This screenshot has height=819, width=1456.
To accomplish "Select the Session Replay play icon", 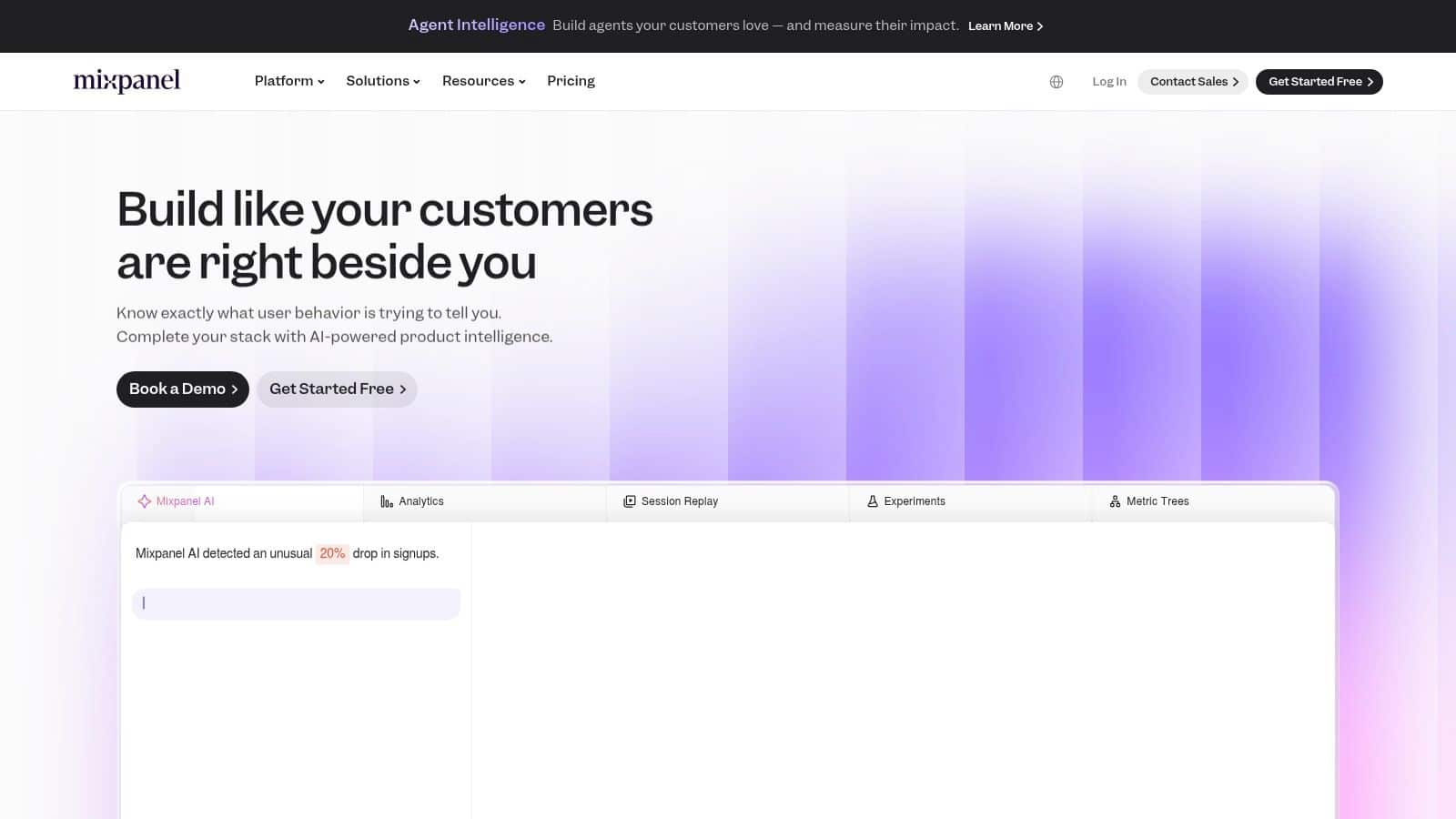I will (x=629, y=501).
